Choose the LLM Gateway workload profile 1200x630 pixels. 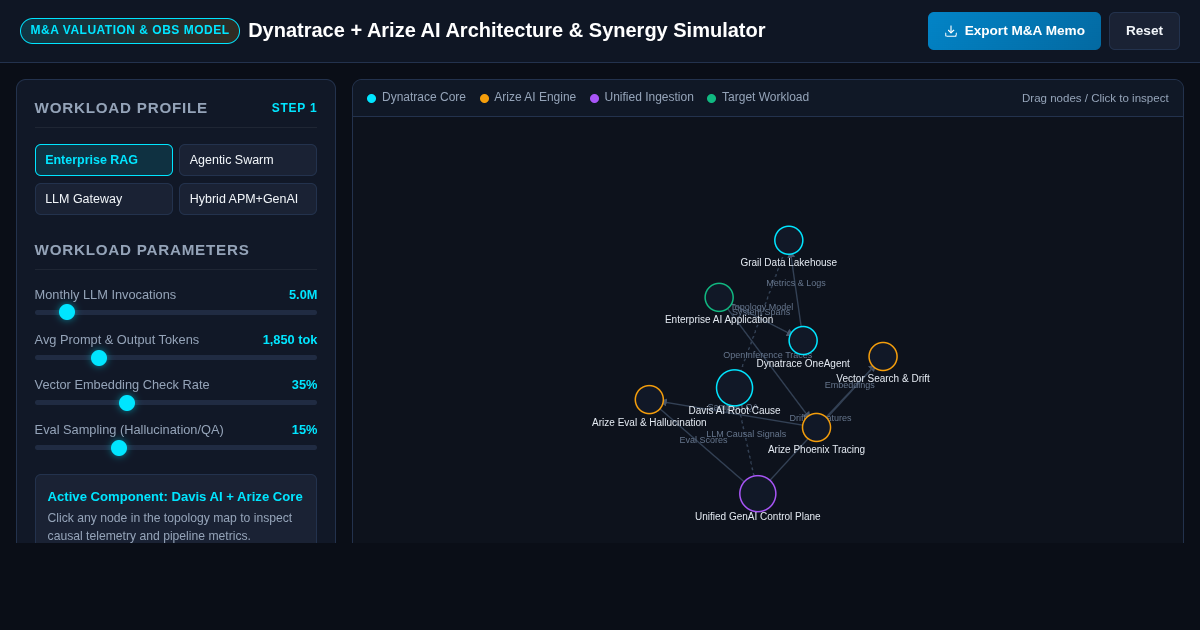point(104,199)
